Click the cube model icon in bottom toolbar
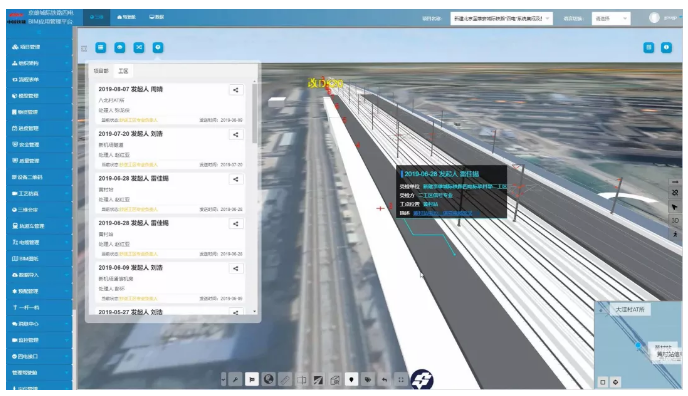The image size is (688, 396). (335, 379)
